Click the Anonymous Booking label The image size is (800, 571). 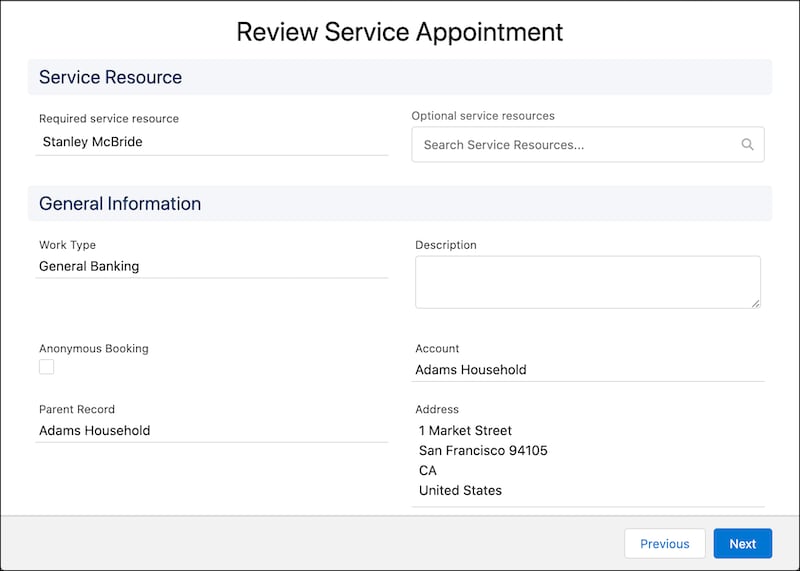pyautogui.click(x=93, y=349)
